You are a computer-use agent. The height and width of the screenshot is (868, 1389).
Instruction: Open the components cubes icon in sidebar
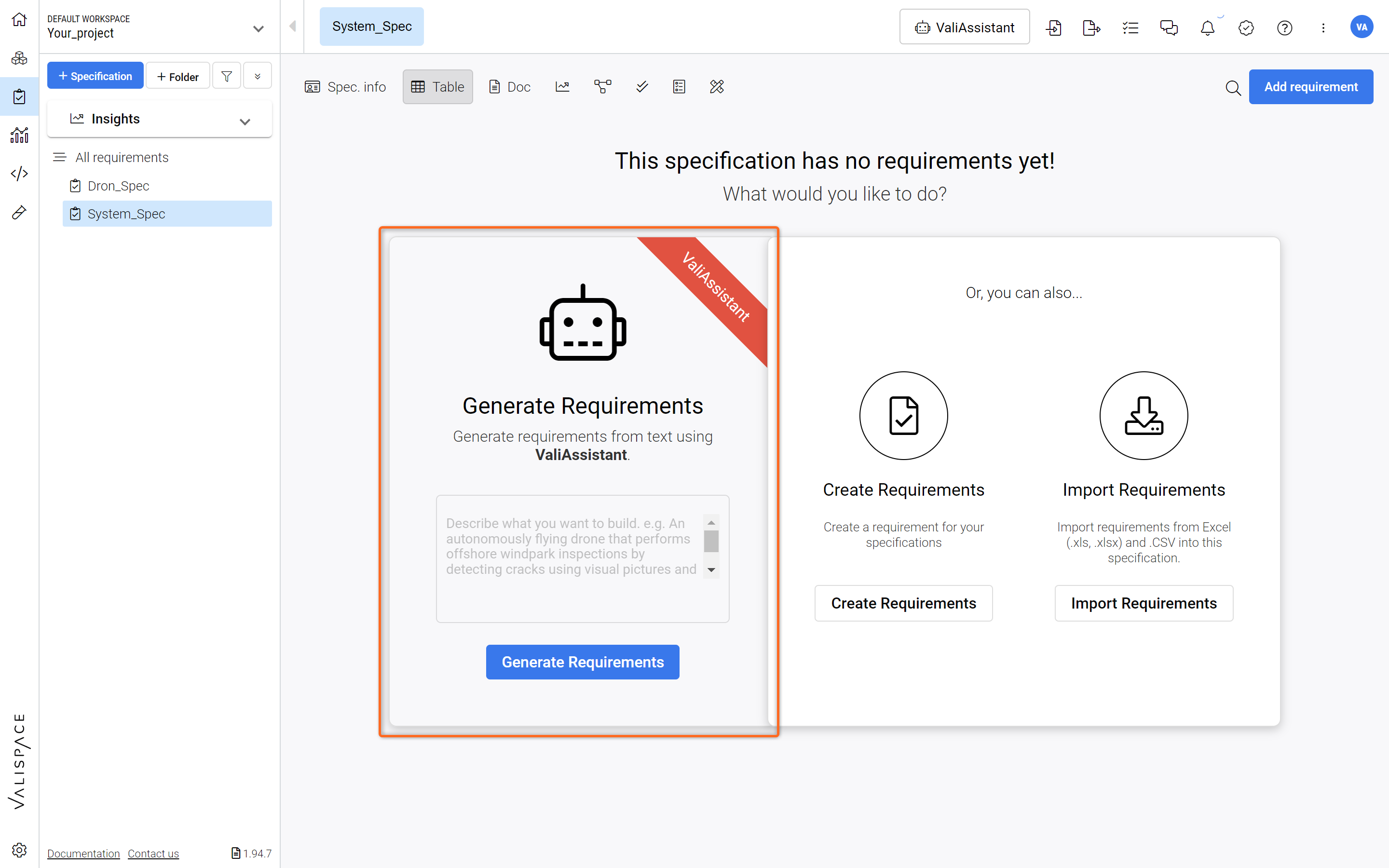pyautogui.click(x=19, y=58)
